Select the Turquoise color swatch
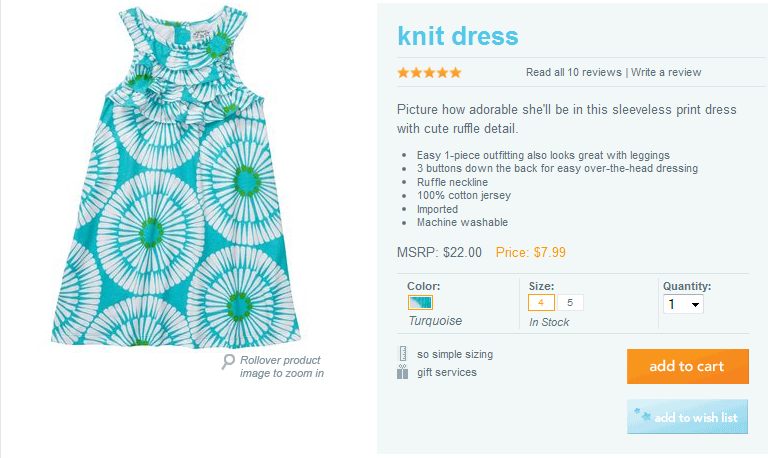Viewport: 768px width, 458px height. [x=421, y=302]
